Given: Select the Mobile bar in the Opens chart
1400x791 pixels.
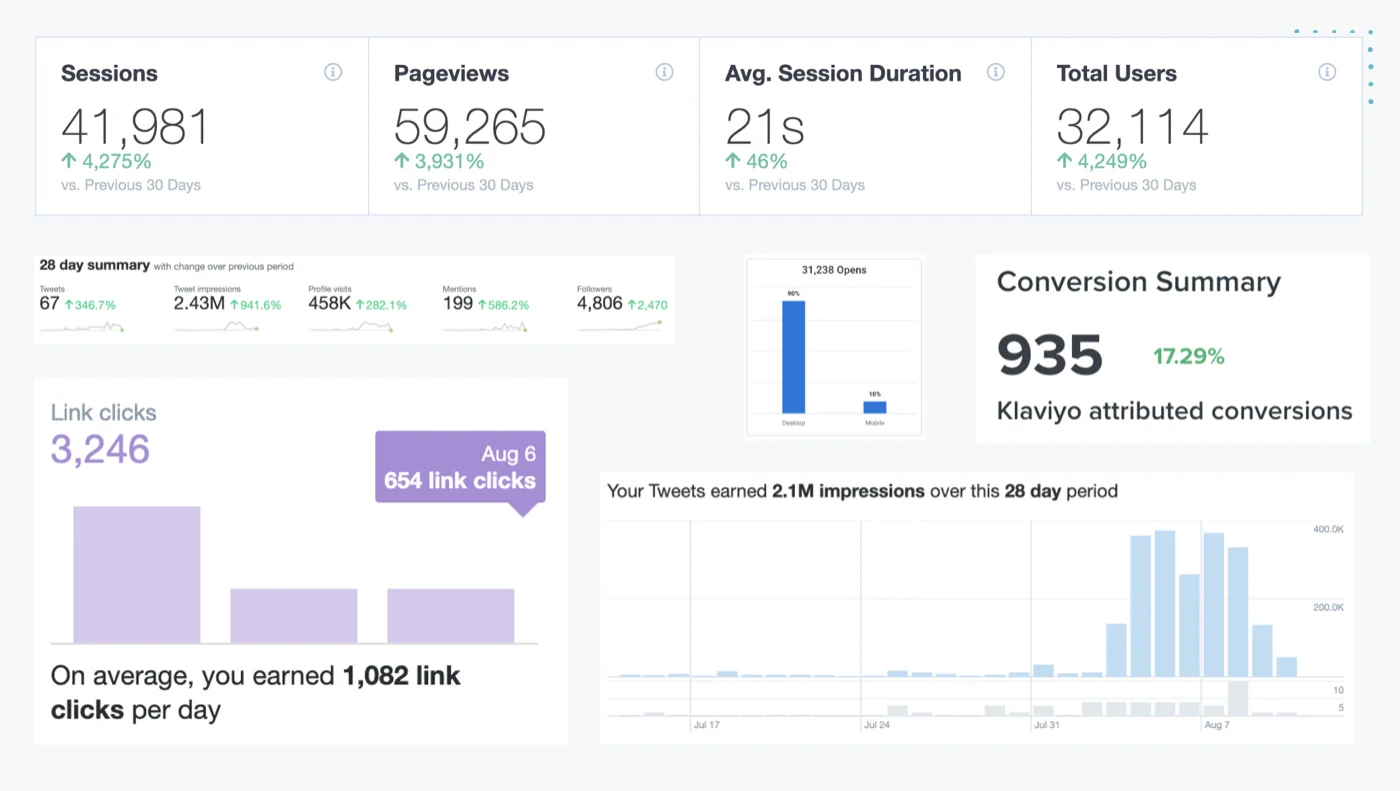Looking at the screenshot, I should 875,407.
